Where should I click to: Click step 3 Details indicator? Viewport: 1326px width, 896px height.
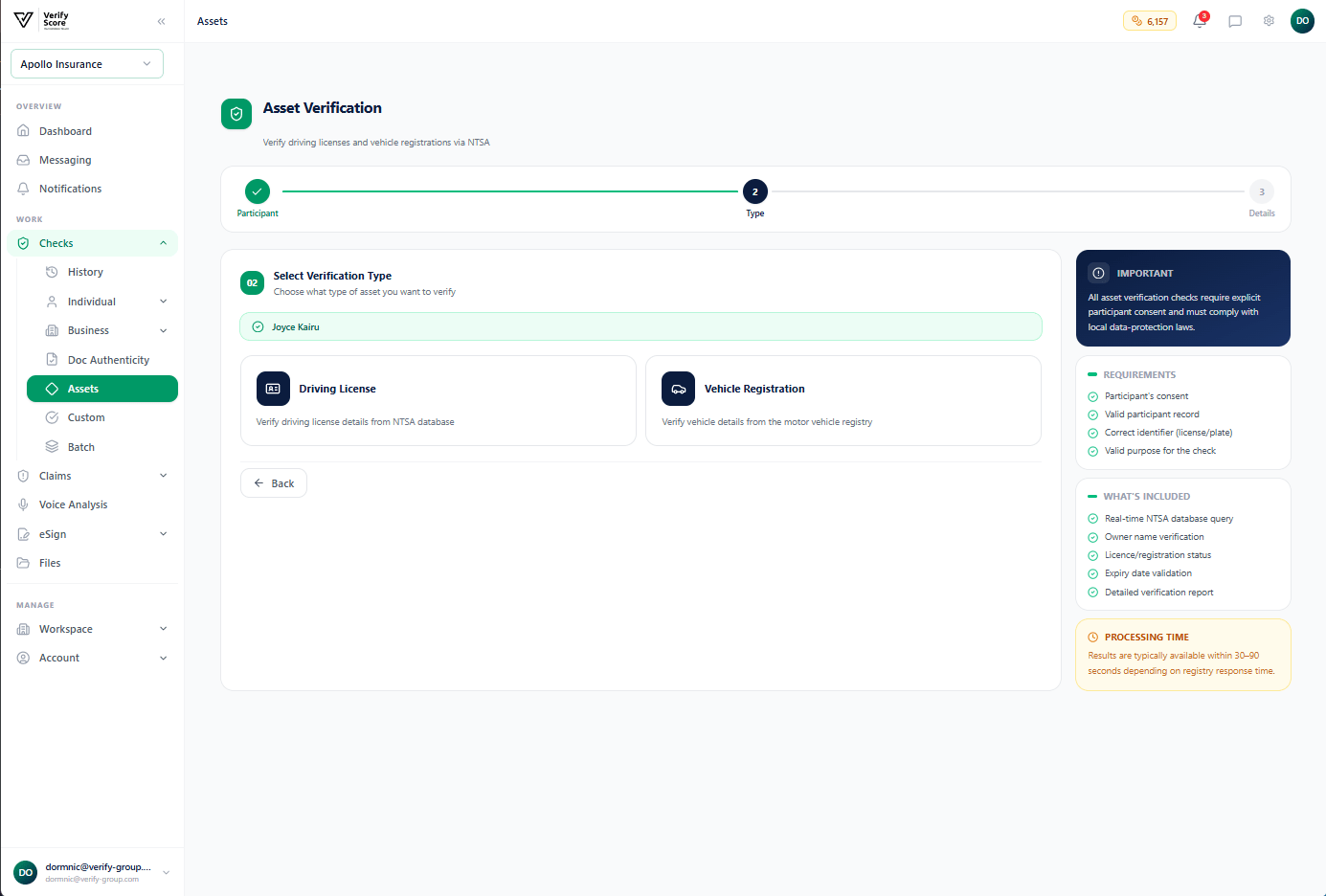click(1262, 191)
